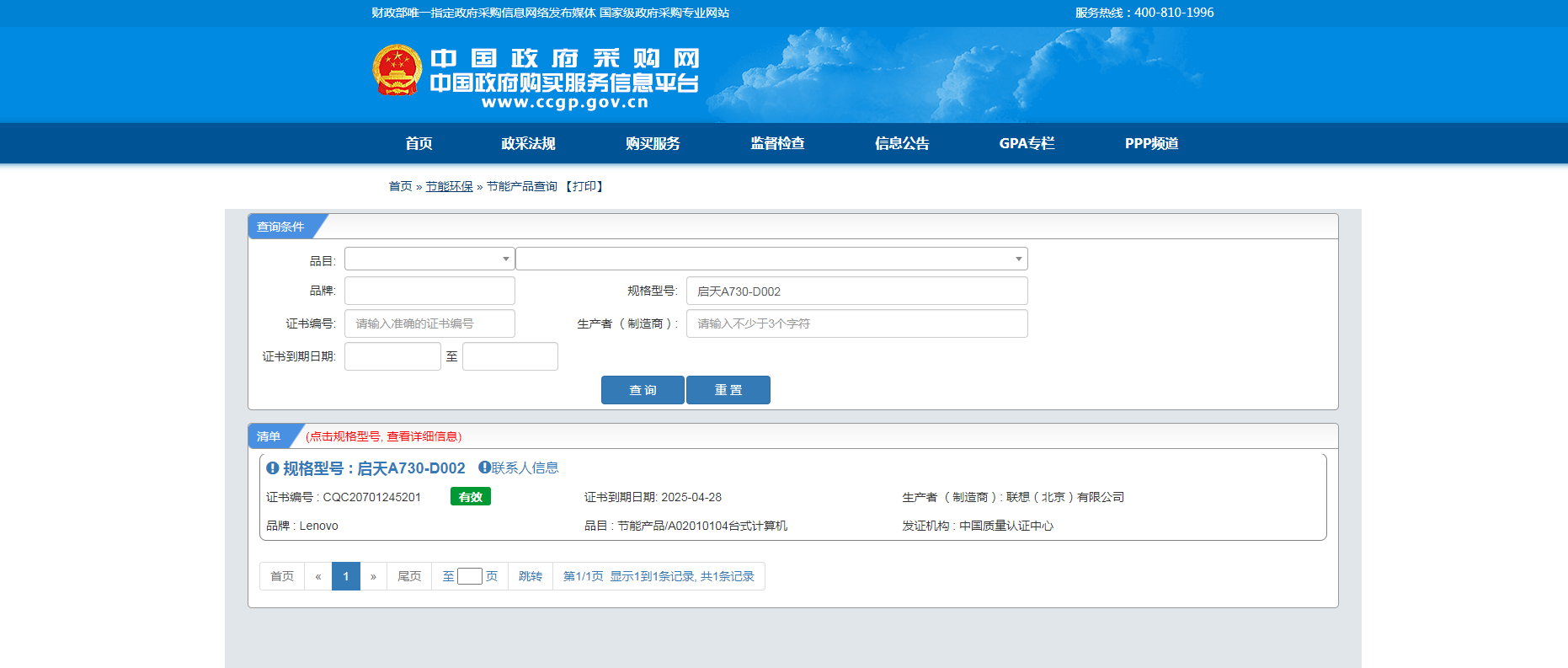Click the previous page « button
Image resolution: width=1568 pixels, height=668 pixels.
(x=318, y=576)
